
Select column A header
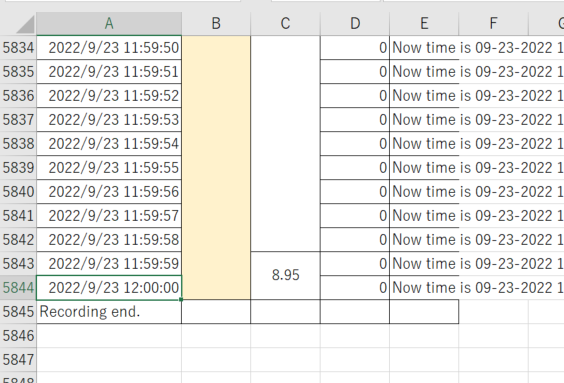click(x=109, y=24)
